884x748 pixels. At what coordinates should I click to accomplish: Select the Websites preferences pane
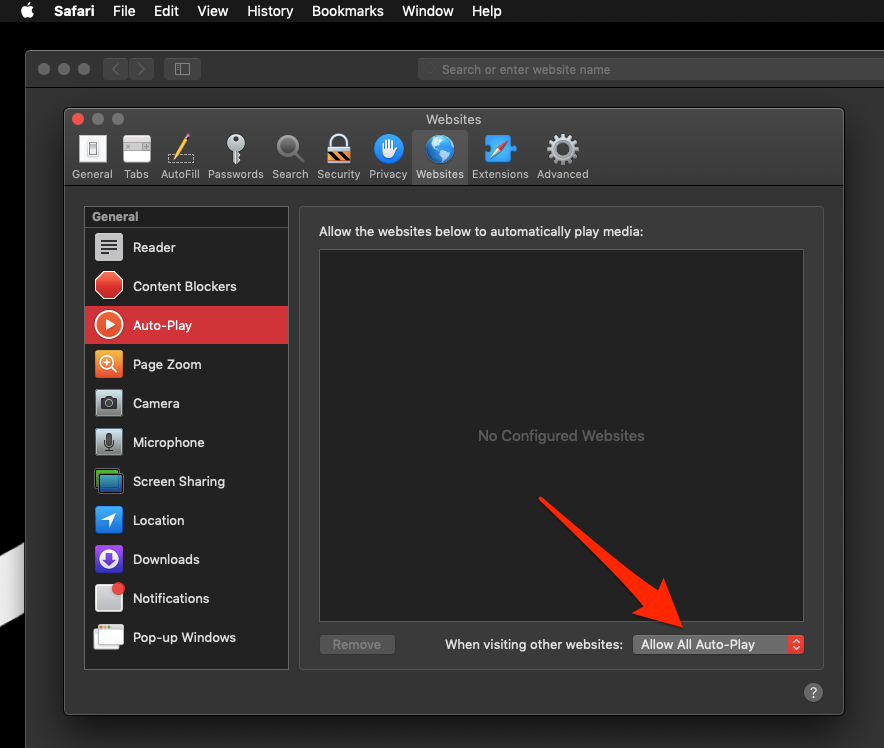[440, 157]
